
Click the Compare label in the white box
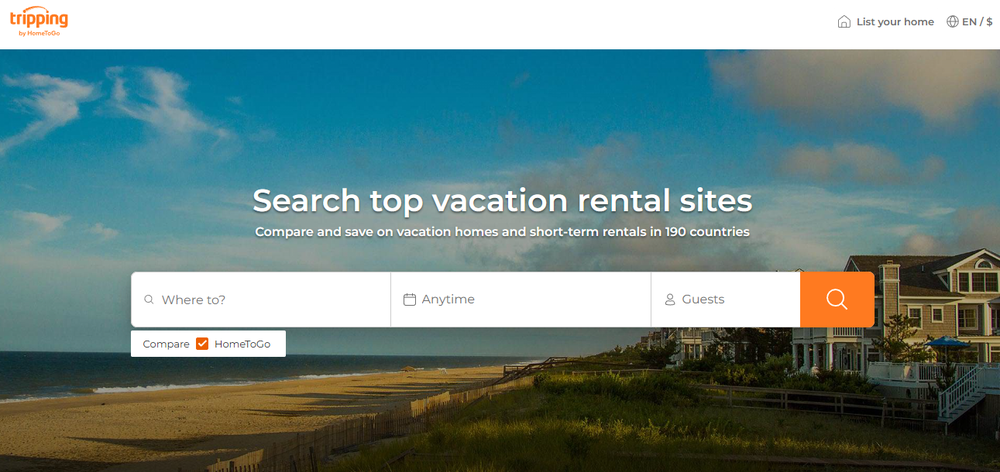click(166, 344)
